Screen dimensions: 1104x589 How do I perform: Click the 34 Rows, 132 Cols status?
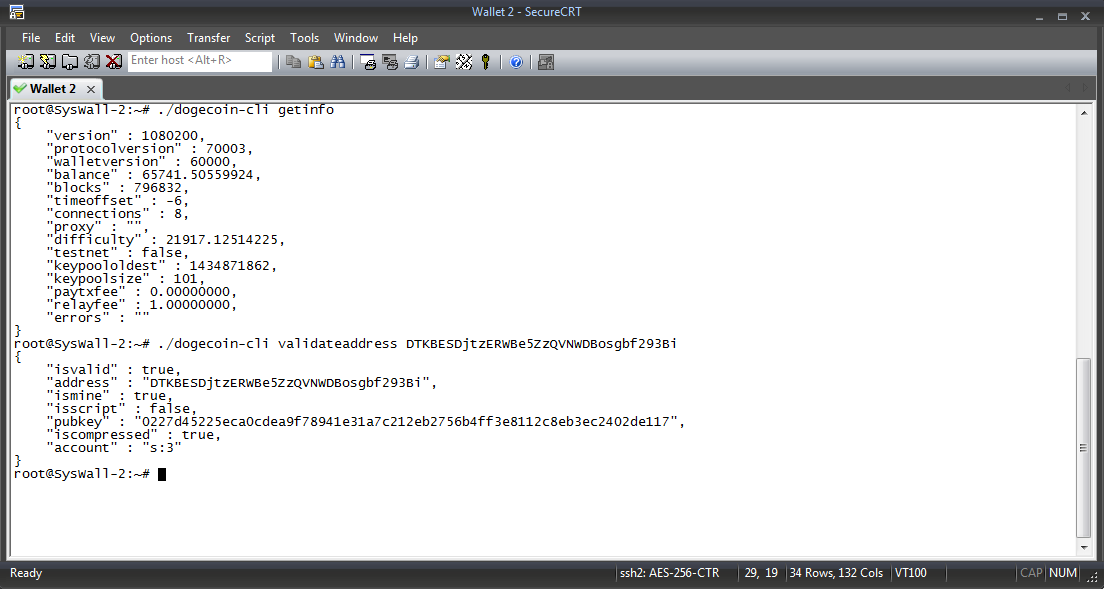pos(837,574)
